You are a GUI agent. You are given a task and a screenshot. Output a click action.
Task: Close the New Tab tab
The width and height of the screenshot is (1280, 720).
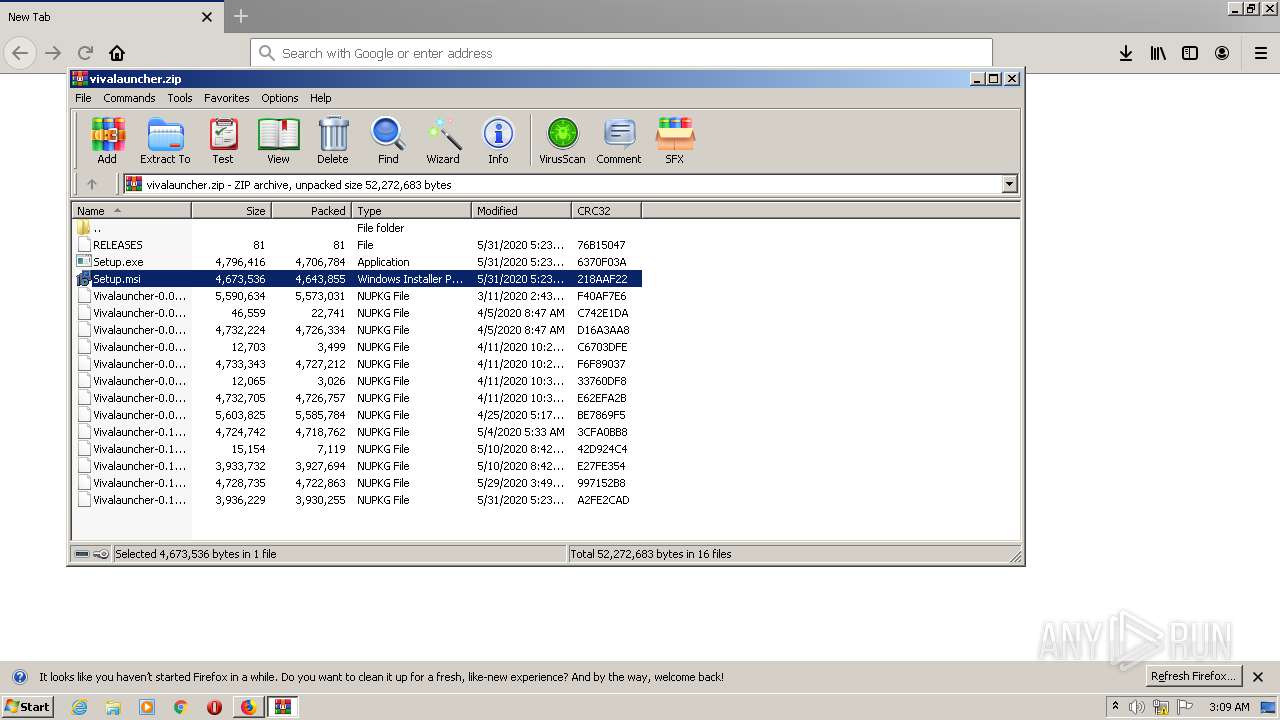point(207,17)
